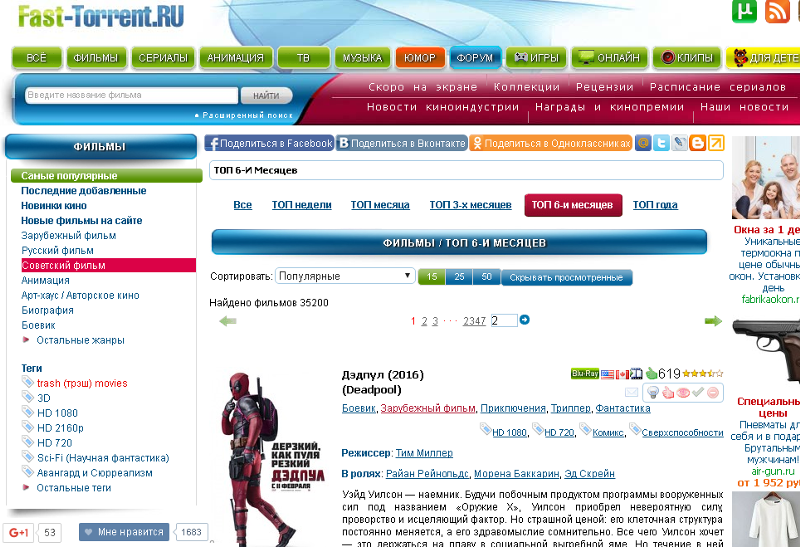Go to next page with green right arrow
The height and width of the screenshot is (547, 800).
[x=713, y=321]
